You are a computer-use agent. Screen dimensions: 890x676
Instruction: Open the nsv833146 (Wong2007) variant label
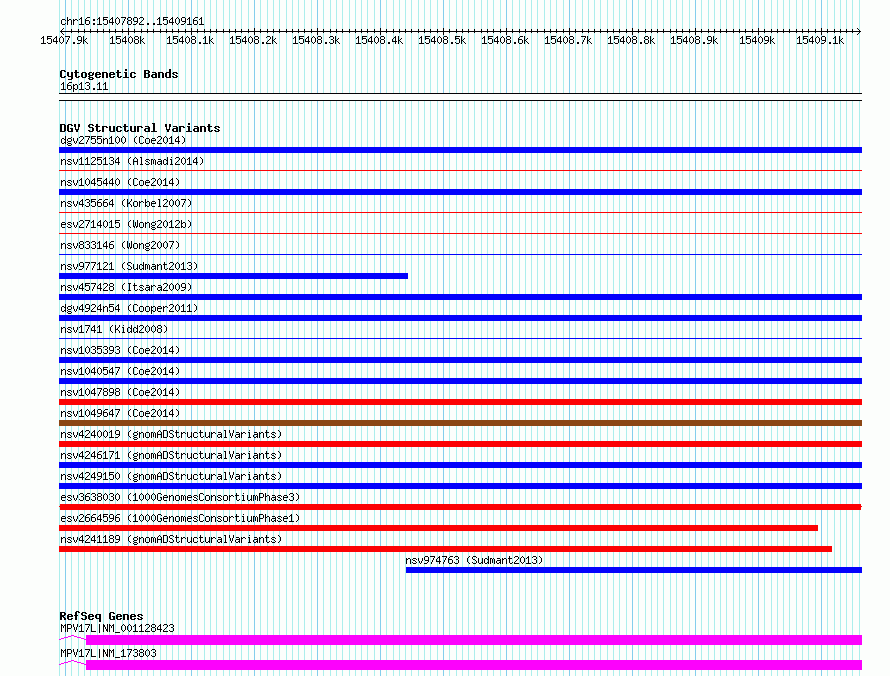click(120, 245)
